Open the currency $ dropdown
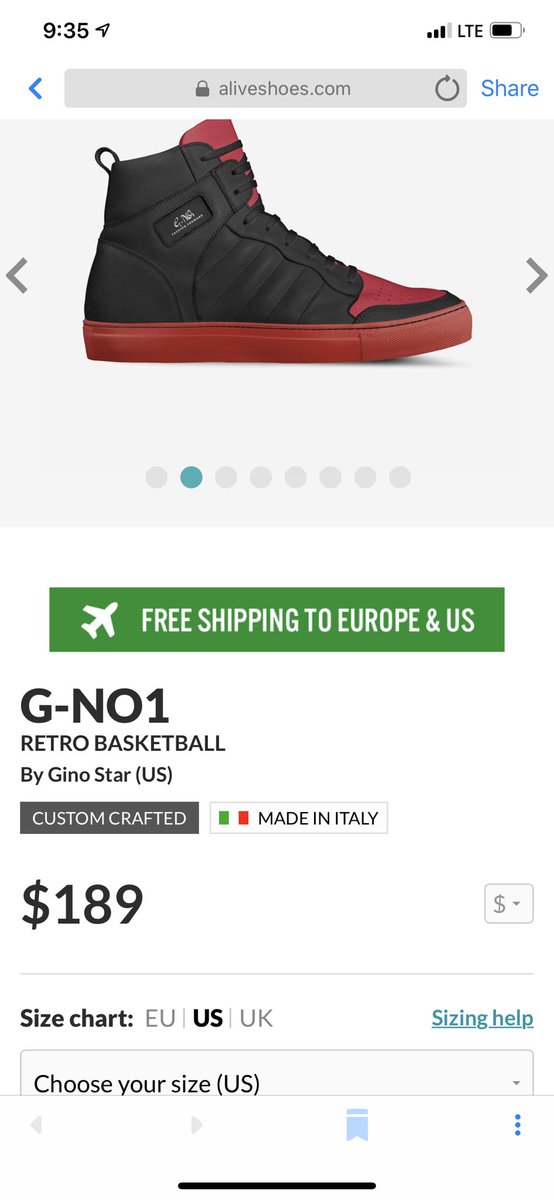The width and height of the screenshot is (554, 1200). click(508, 904)
